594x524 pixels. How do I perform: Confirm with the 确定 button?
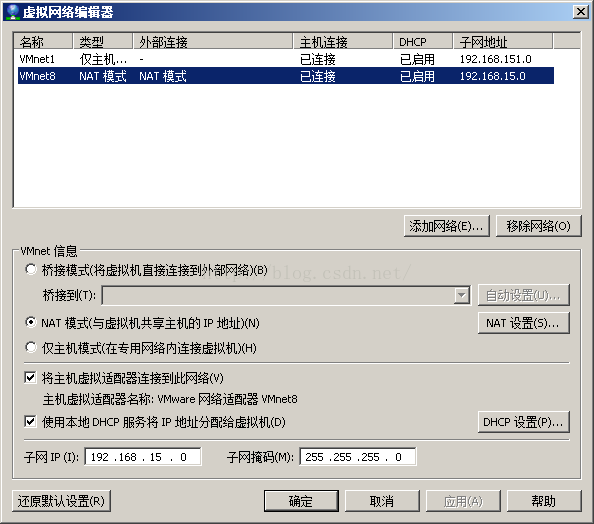301,501
